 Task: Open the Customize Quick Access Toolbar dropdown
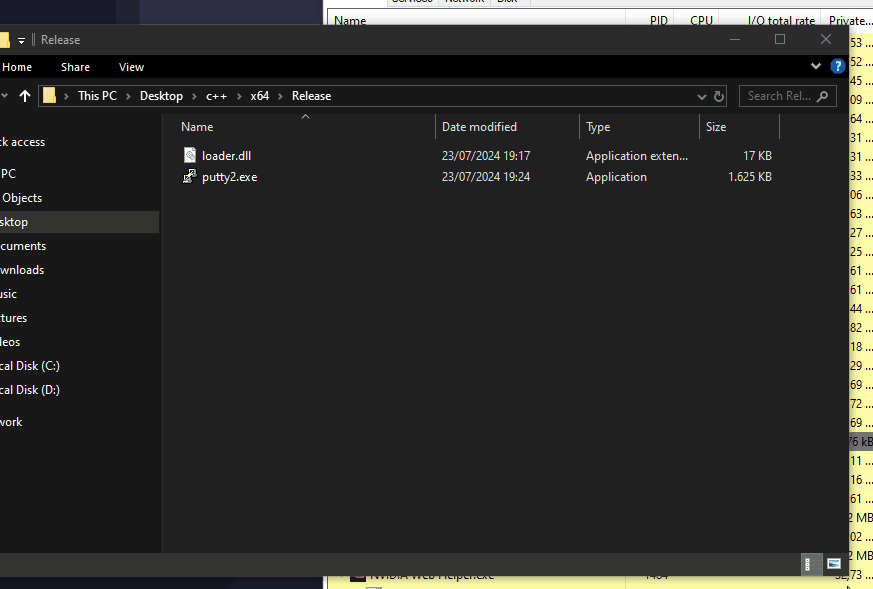coord(21,40)
